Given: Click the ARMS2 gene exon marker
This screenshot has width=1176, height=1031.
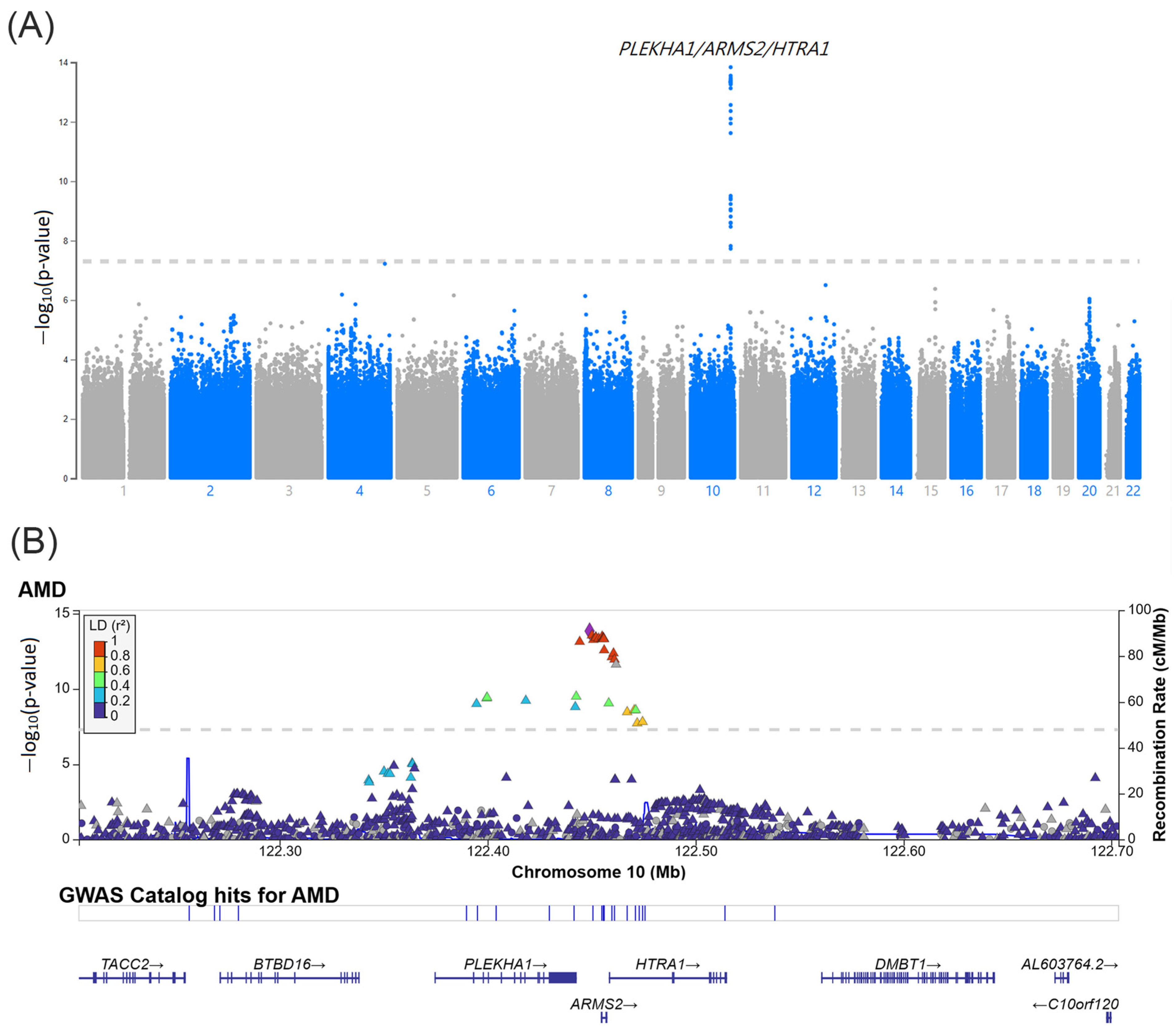Looking at the screenshot, I should tap(604, 1018).
